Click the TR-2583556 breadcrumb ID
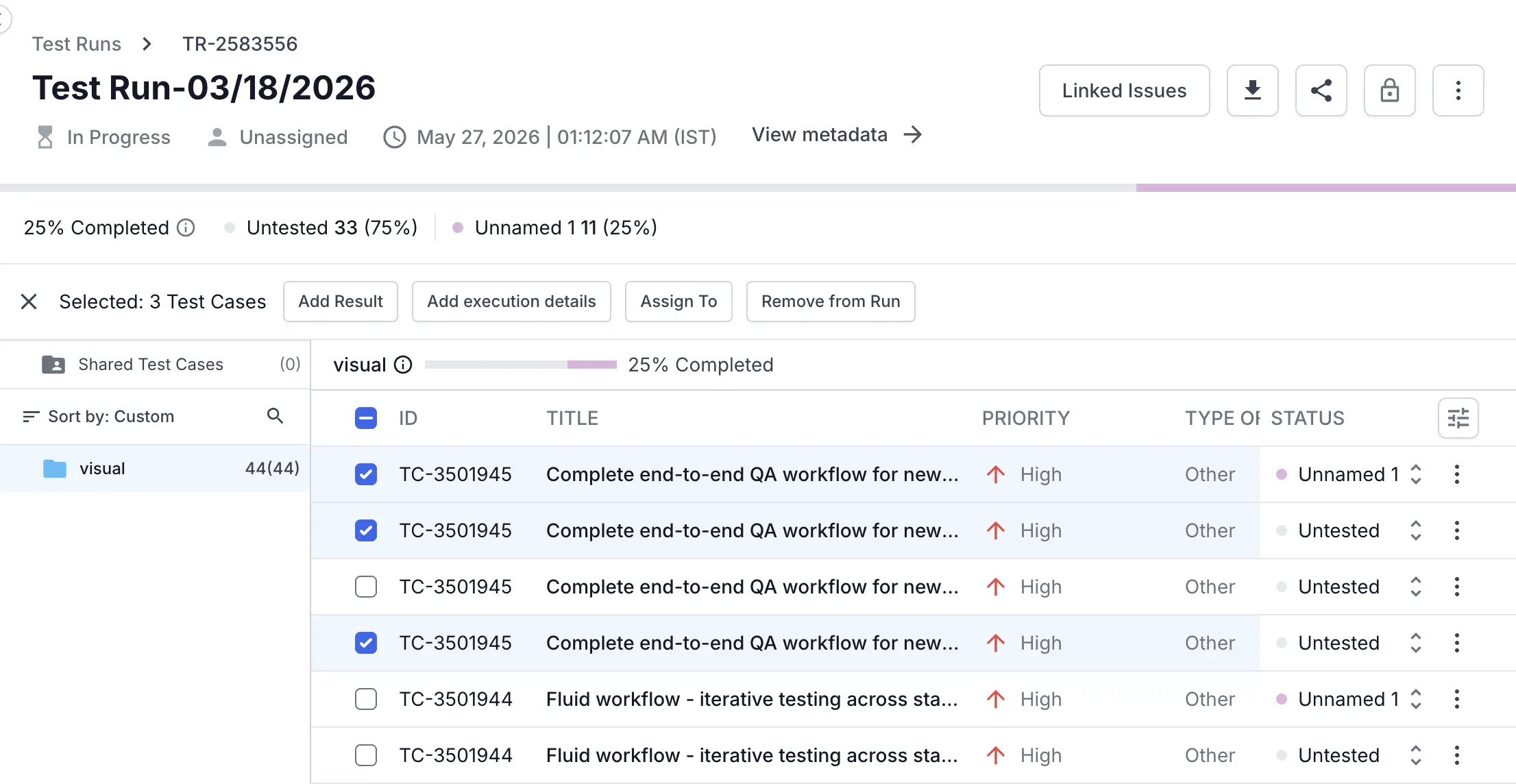The height and width of the screenshot is (784, 1516). pyautogui.click(x=240, y=44)
